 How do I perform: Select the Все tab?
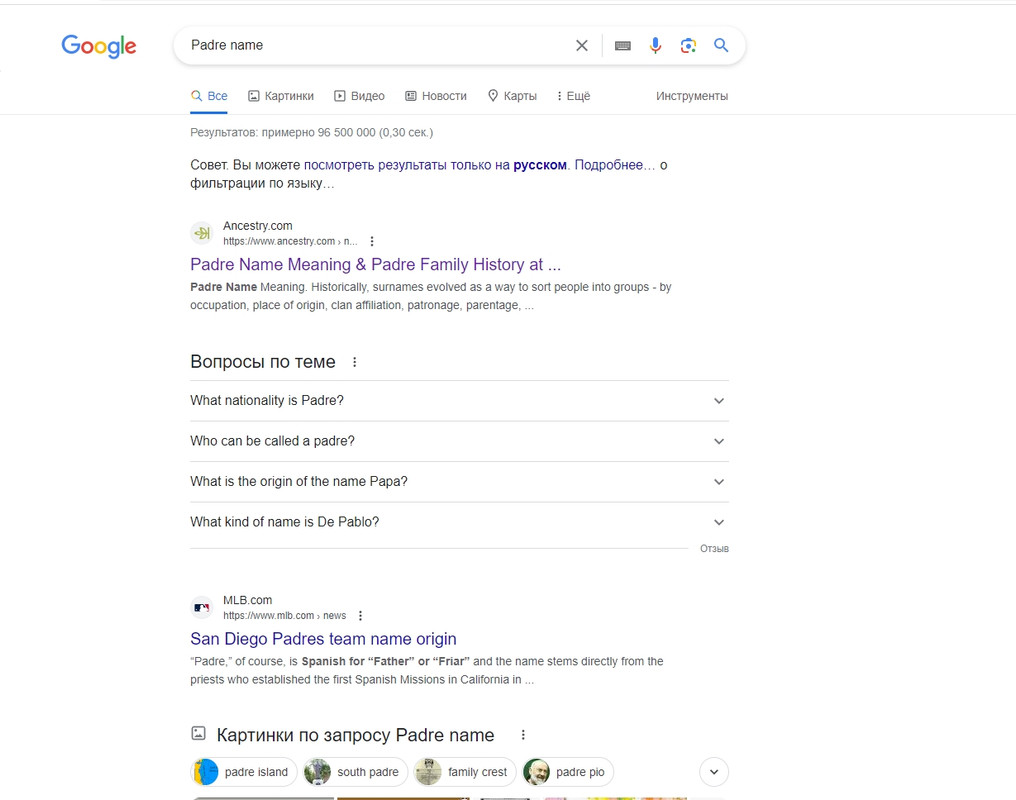tap(209, 96)
